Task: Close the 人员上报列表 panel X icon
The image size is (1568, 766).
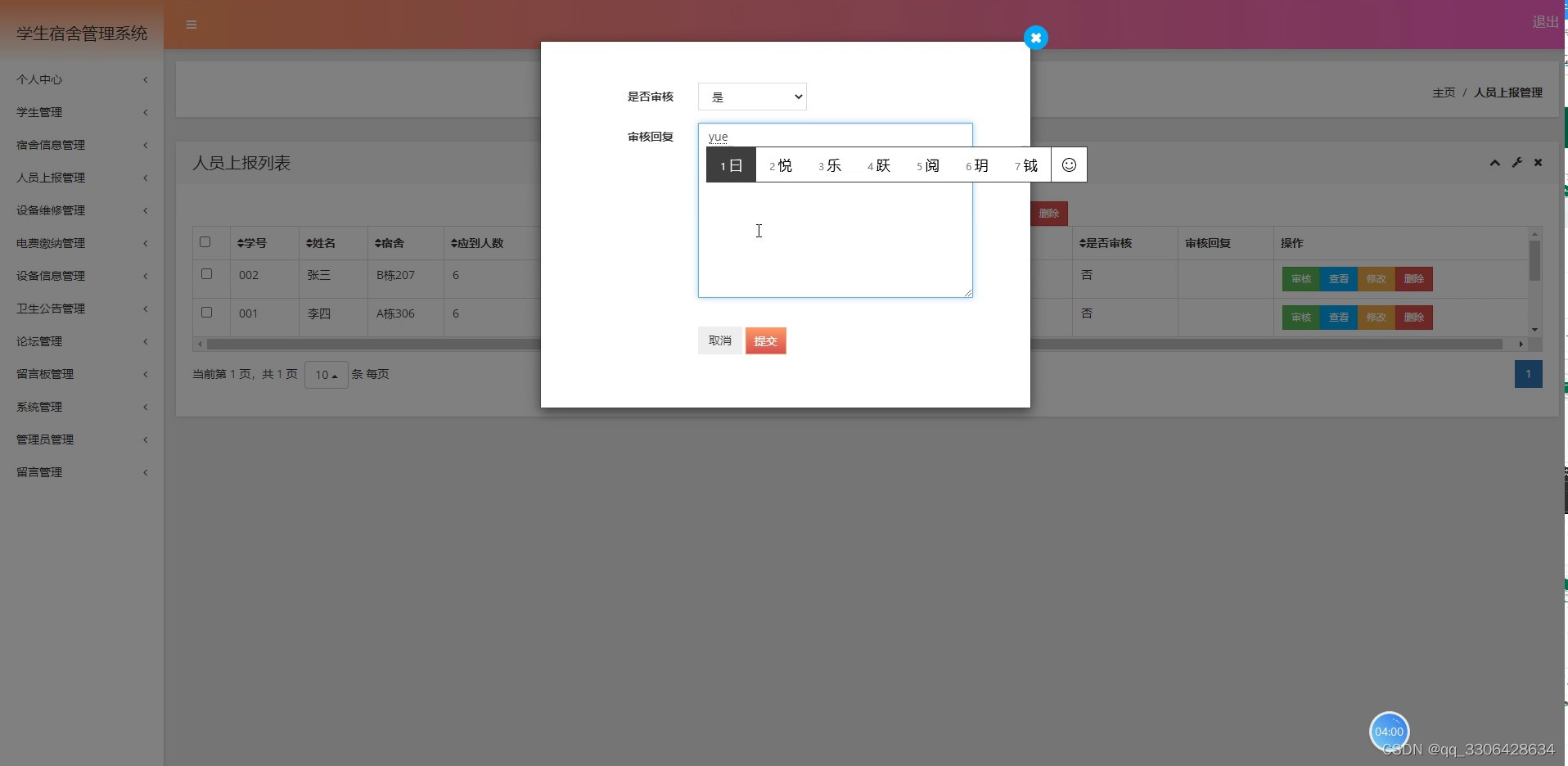Action: click(1538, 163)
